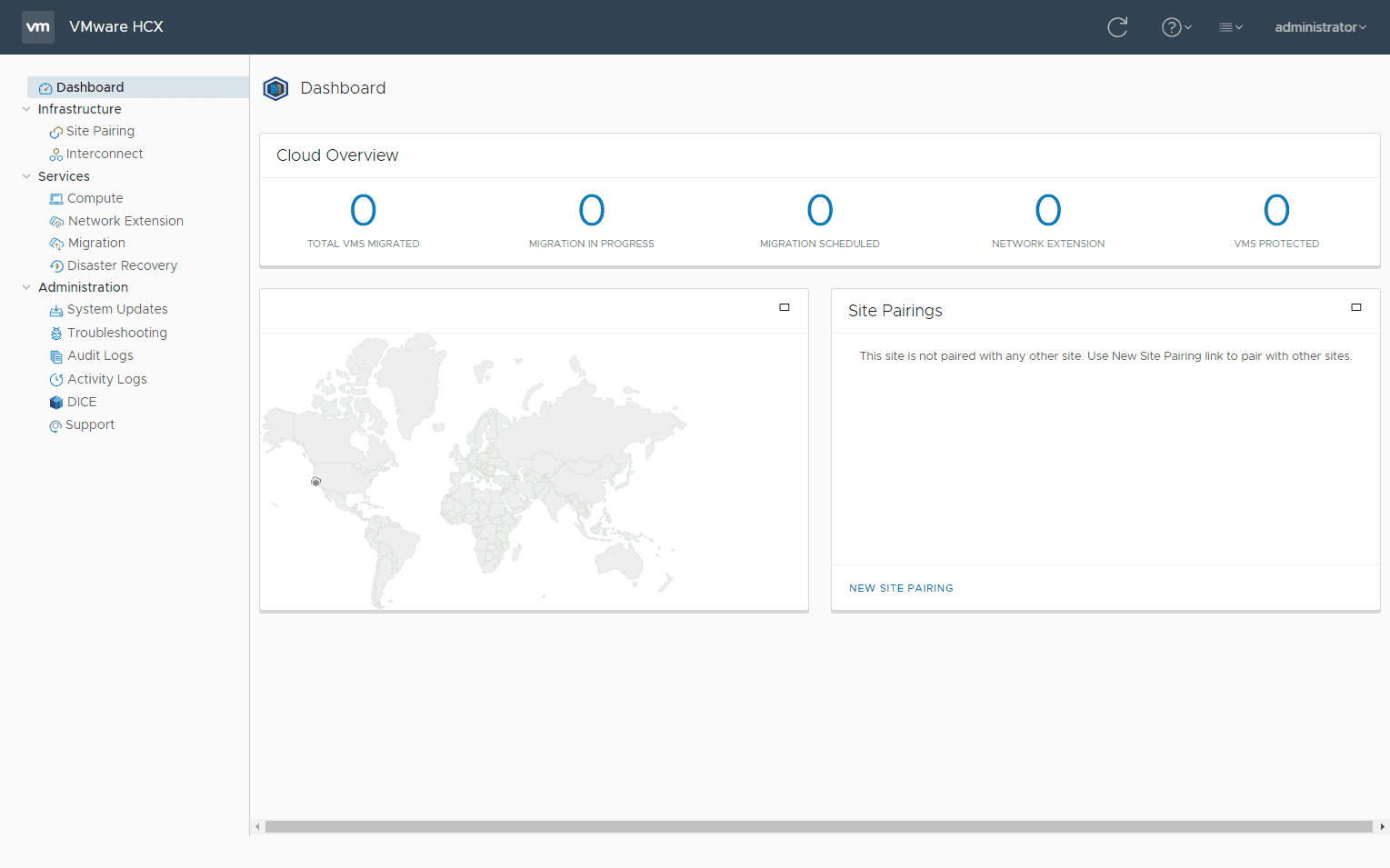Click the site location marker on map
Image resolution: width=1390 pixels, height=868 pixels.
point(316,482)
